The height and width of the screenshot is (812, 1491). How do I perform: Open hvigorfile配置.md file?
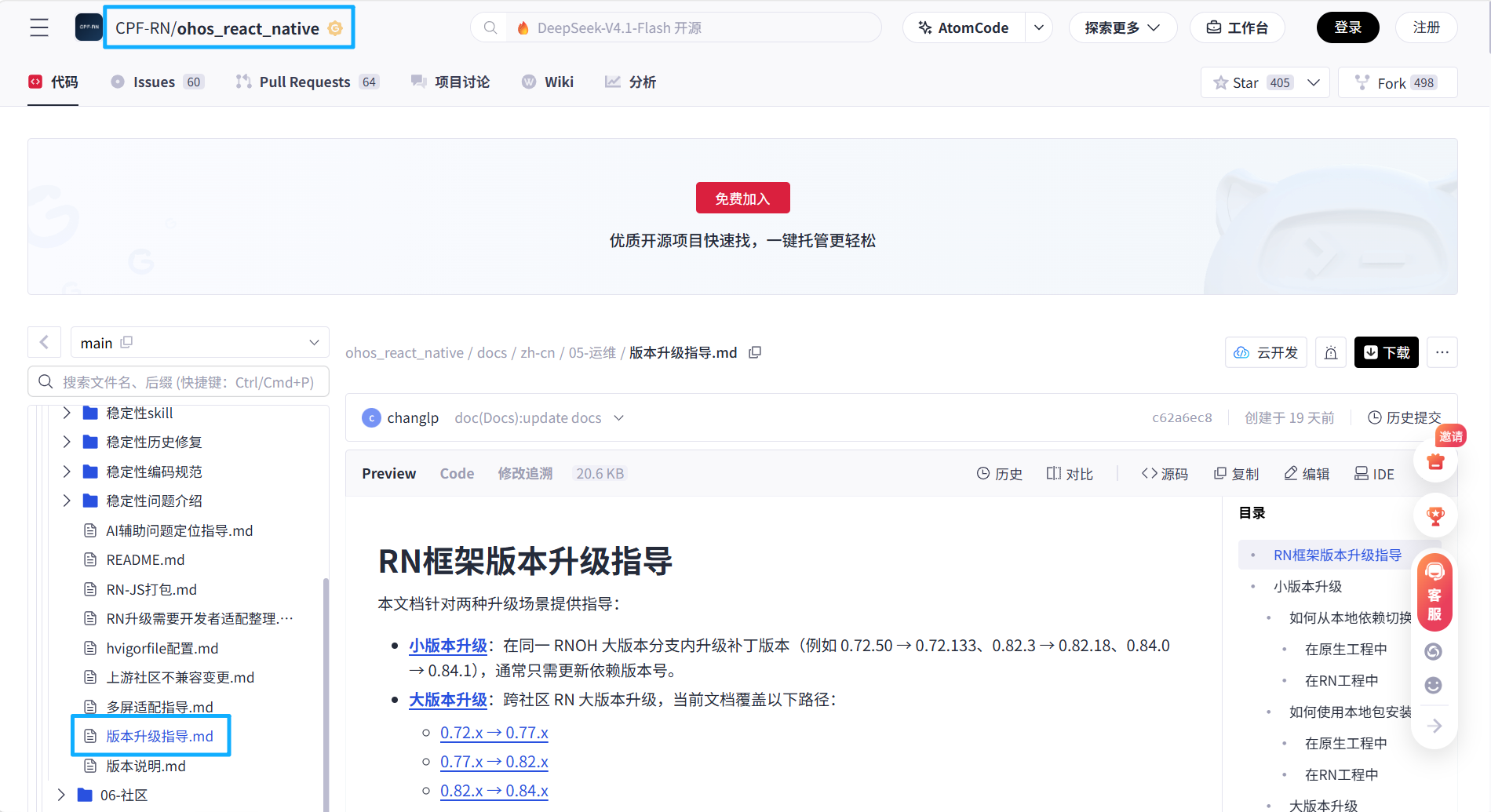point(162,648)
